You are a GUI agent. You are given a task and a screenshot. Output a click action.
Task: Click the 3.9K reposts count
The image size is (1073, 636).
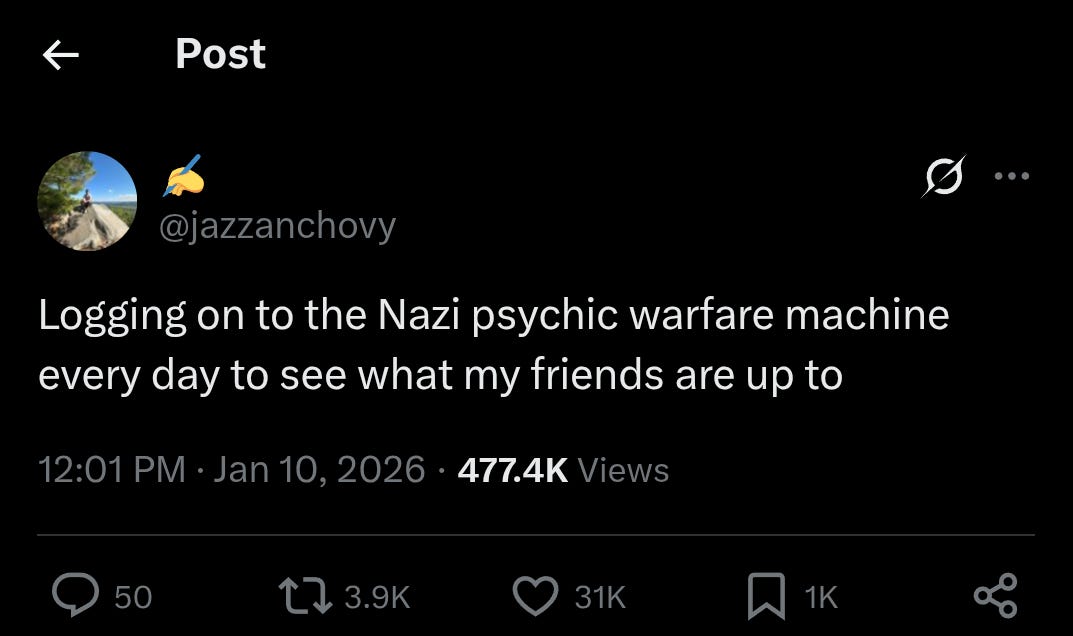(377, 597)
